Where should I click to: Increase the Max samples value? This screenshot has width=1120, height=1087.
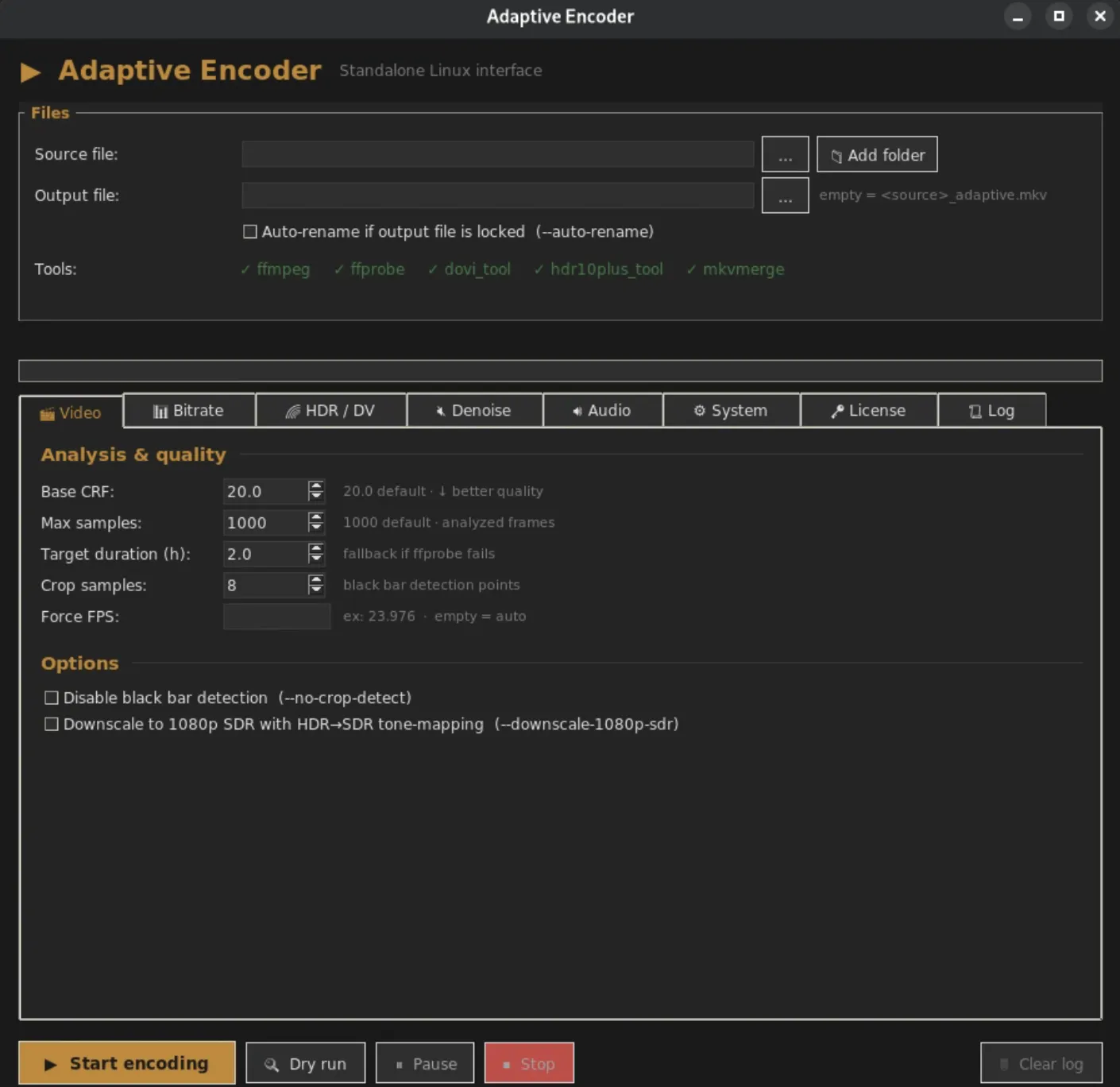click(316, 516)
